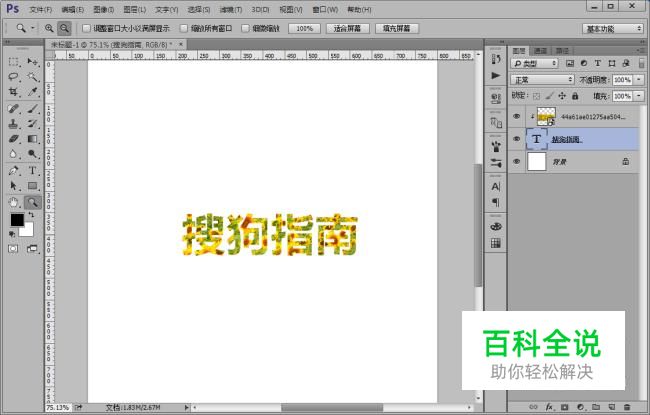Hide the text layer visibility eye
This screenshot has width=650, height=415.
pos(516,139)
